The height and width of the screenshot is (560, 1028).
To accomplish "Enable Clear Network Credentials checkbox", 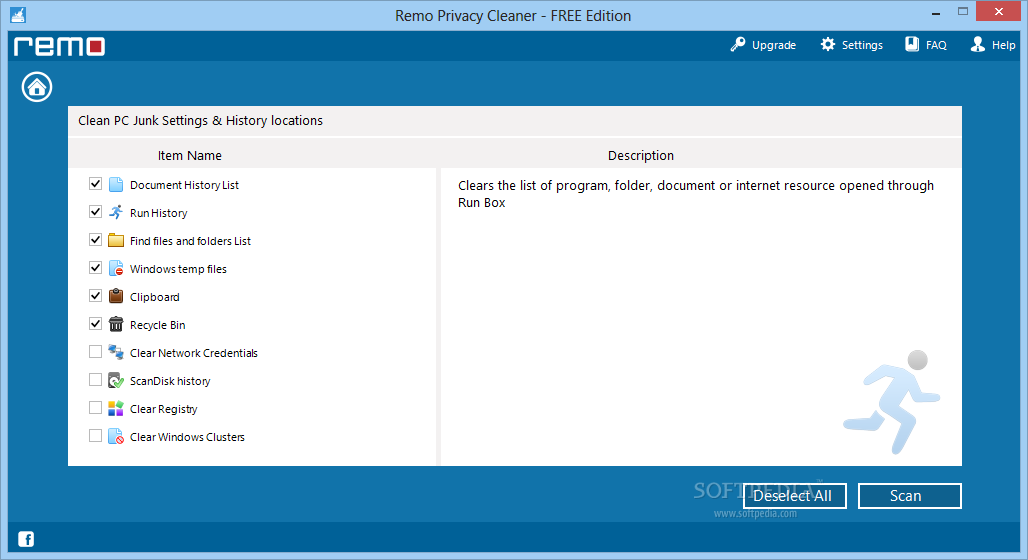I will click(95, 351).
